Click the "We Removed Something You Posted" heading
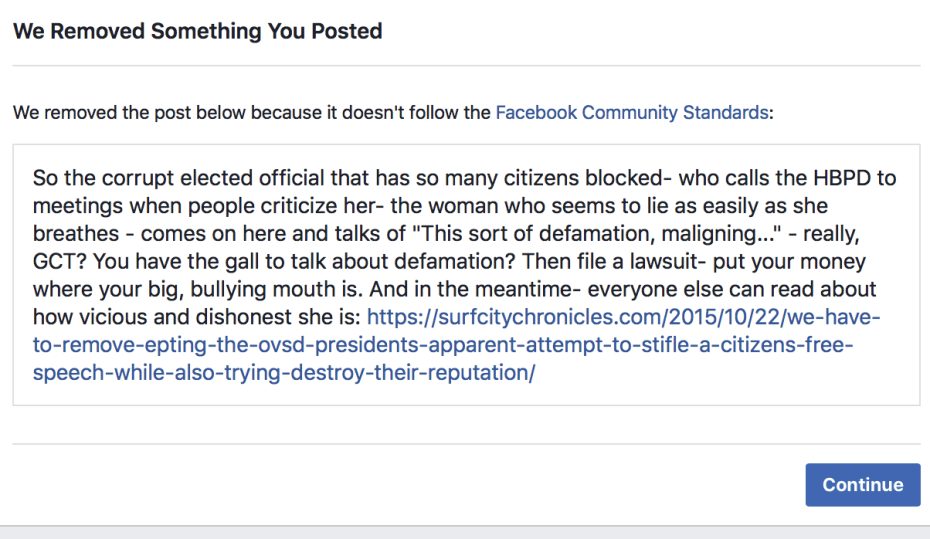This screenshot has width=930, height=539. pos(197,31)
